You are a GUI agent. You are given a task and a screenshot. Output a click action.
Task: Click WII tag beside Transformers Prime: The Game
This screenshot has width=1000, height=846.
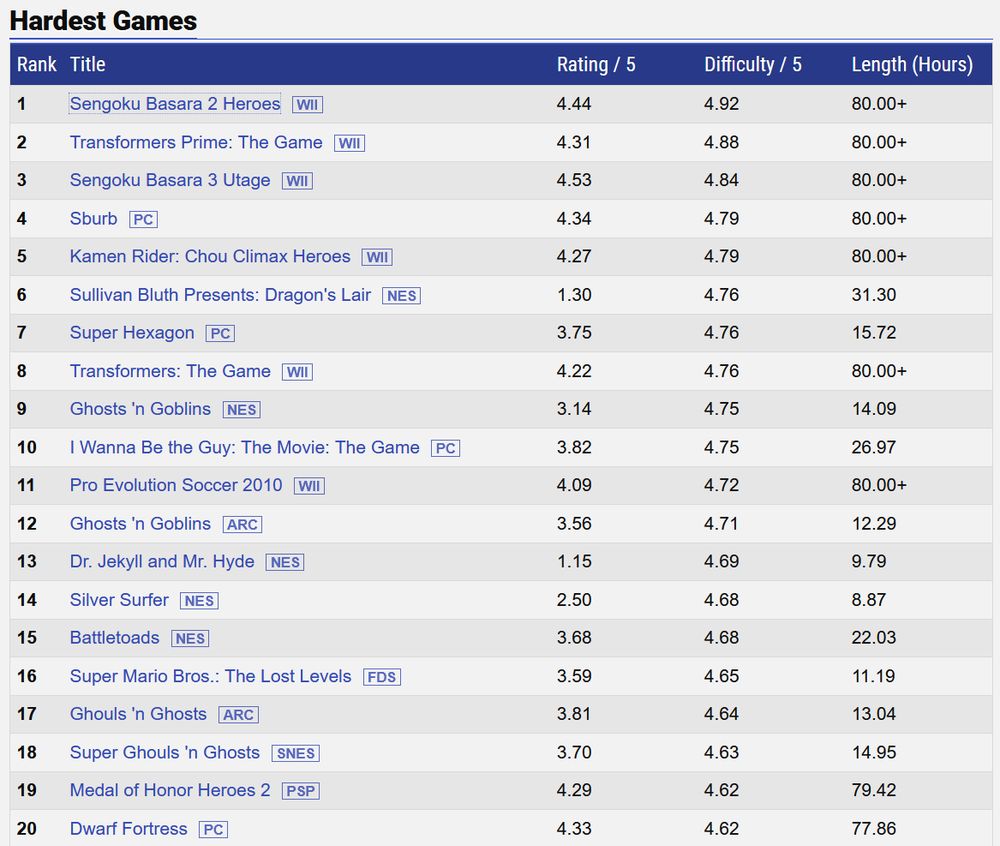pos(349,143)
